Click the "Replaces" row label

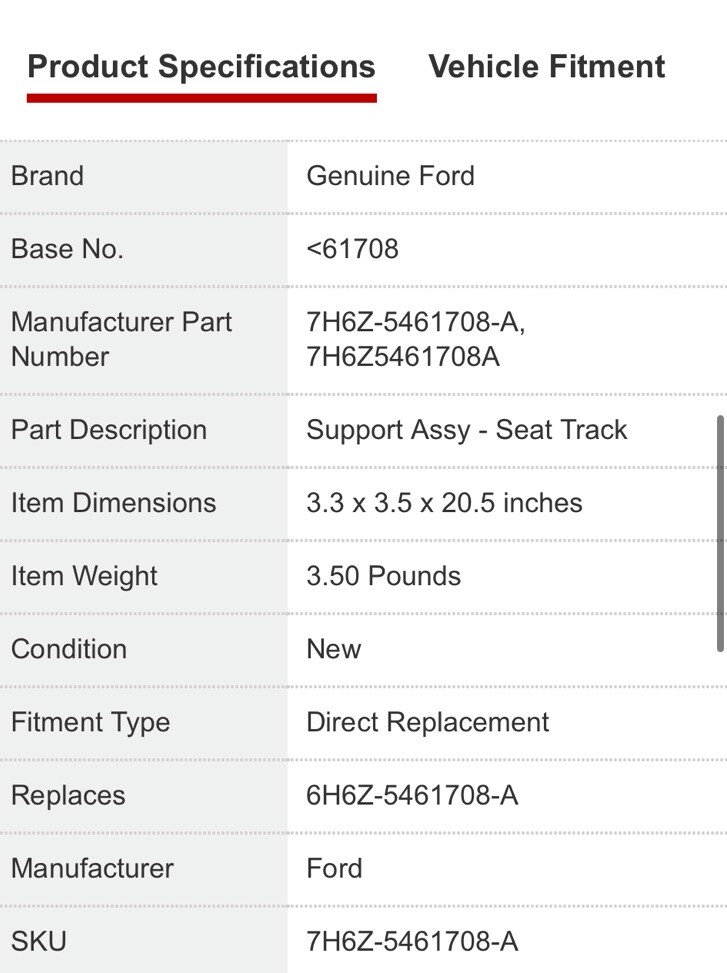coord(68,795)
